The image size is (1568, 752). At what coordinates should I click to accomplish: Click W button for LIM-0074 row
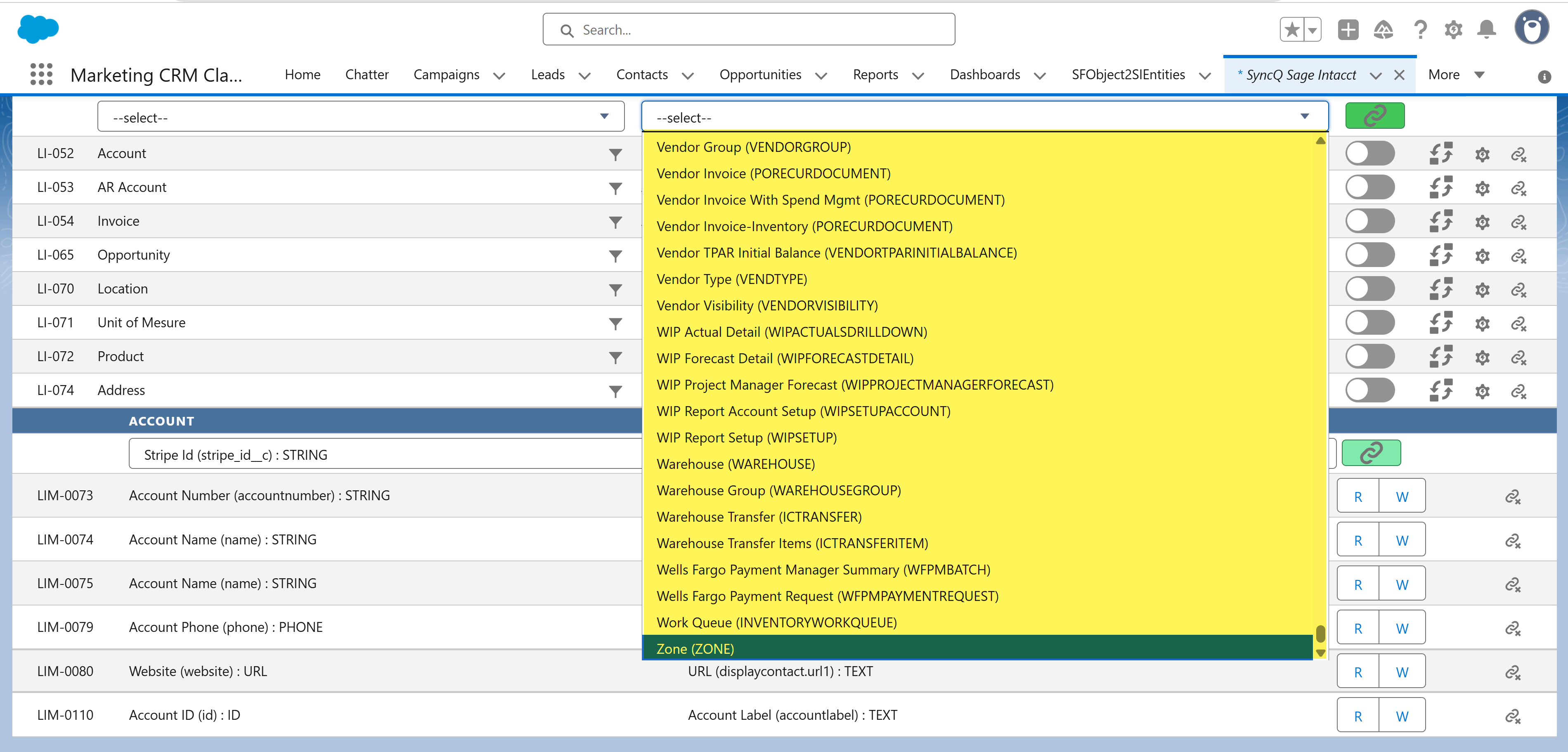pyautogui.click(x=1402, y=540)
